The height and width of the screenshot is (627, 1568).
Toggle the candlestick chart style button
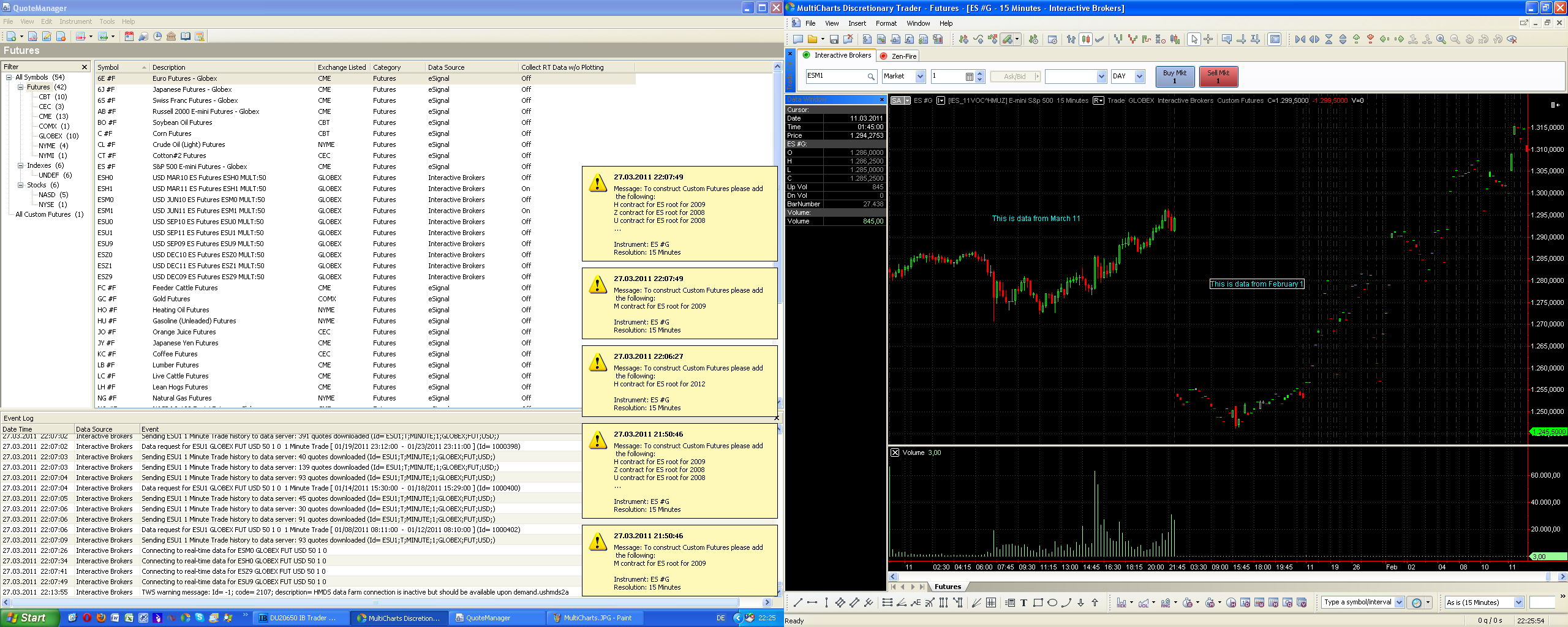1085,39
